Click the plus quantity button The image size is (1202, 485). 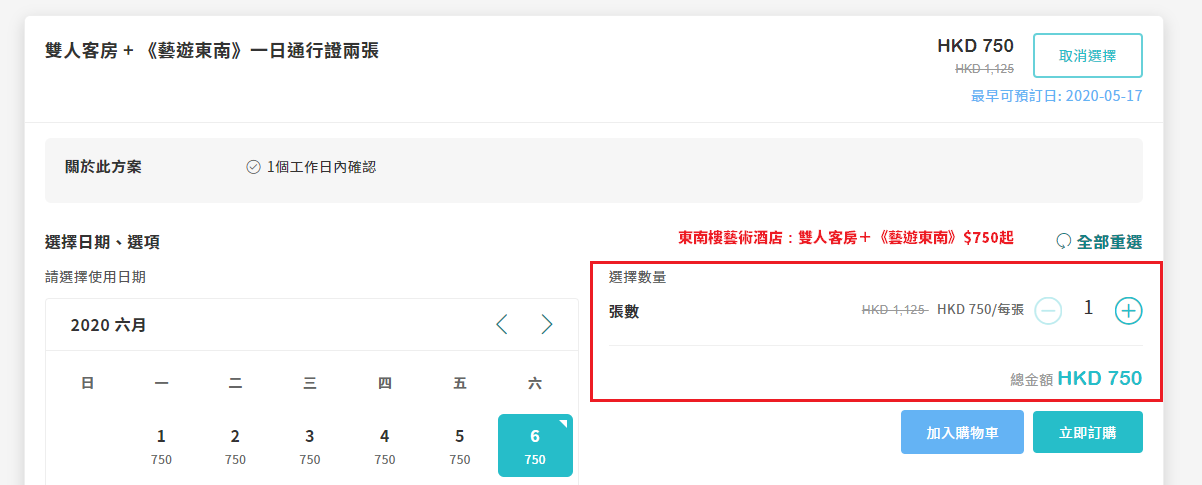click(1128, 310)
